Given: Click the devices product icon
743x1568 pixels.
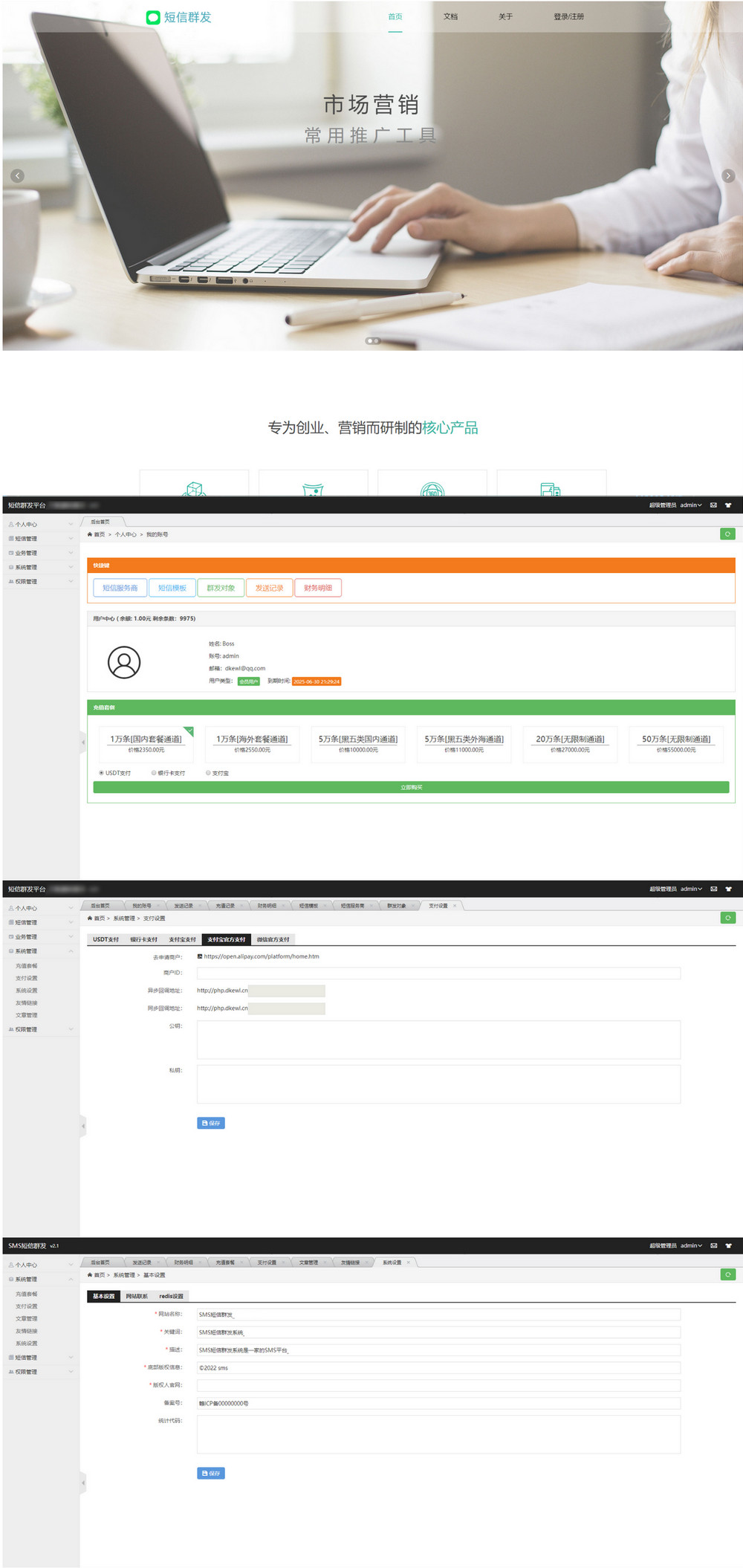Looking at the screenshot, I should tap(551, 489).
